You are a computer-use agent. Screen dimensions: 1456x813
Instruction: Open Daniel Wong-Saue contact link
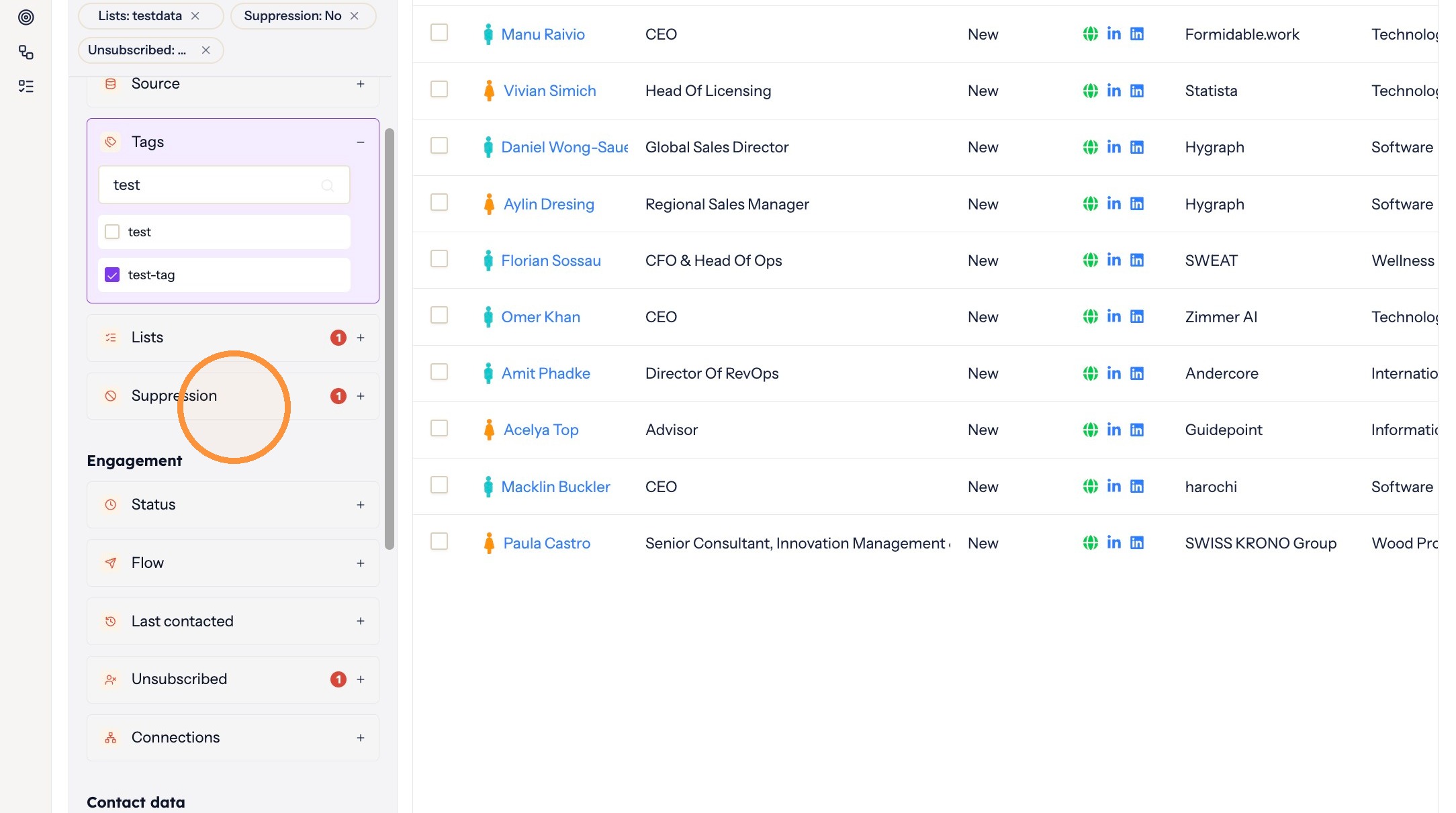(x=564, y=147)
